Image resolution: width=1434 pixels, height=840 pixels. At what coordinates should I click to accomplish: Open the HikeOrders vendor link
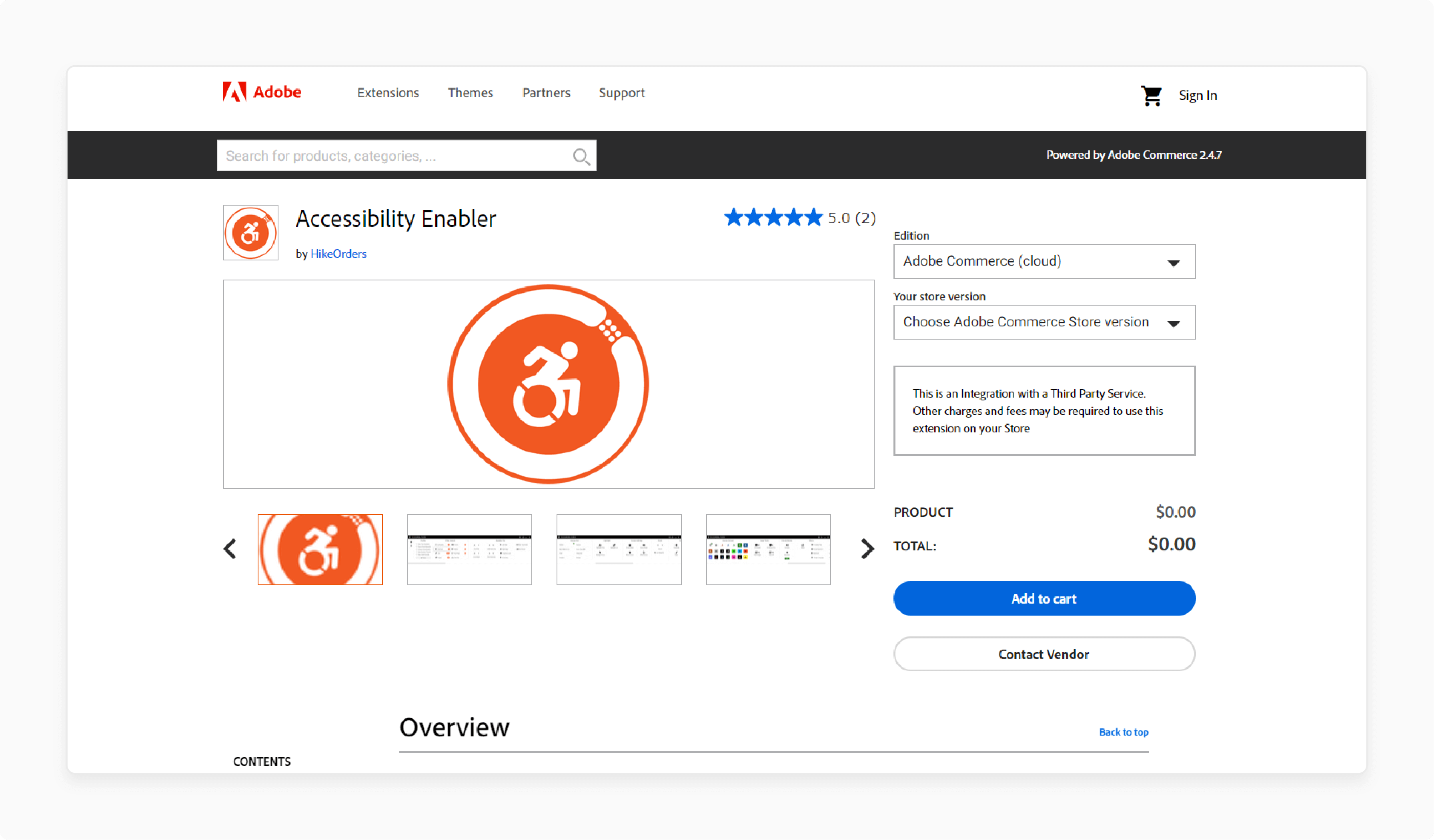pos(338,254)
